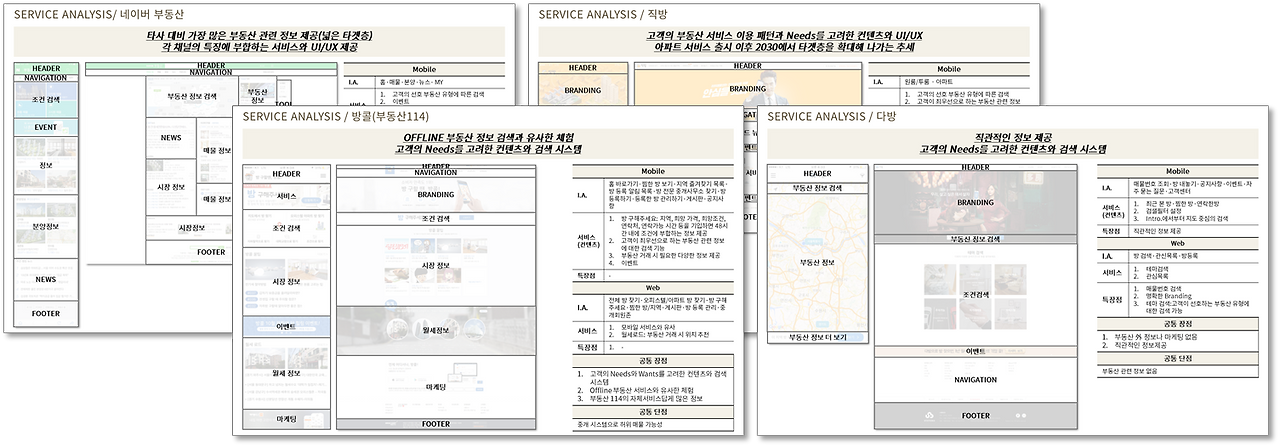Click the Web table header on the 다방 slide
Screen dimensions: 1280x447
coord(1176,242)
